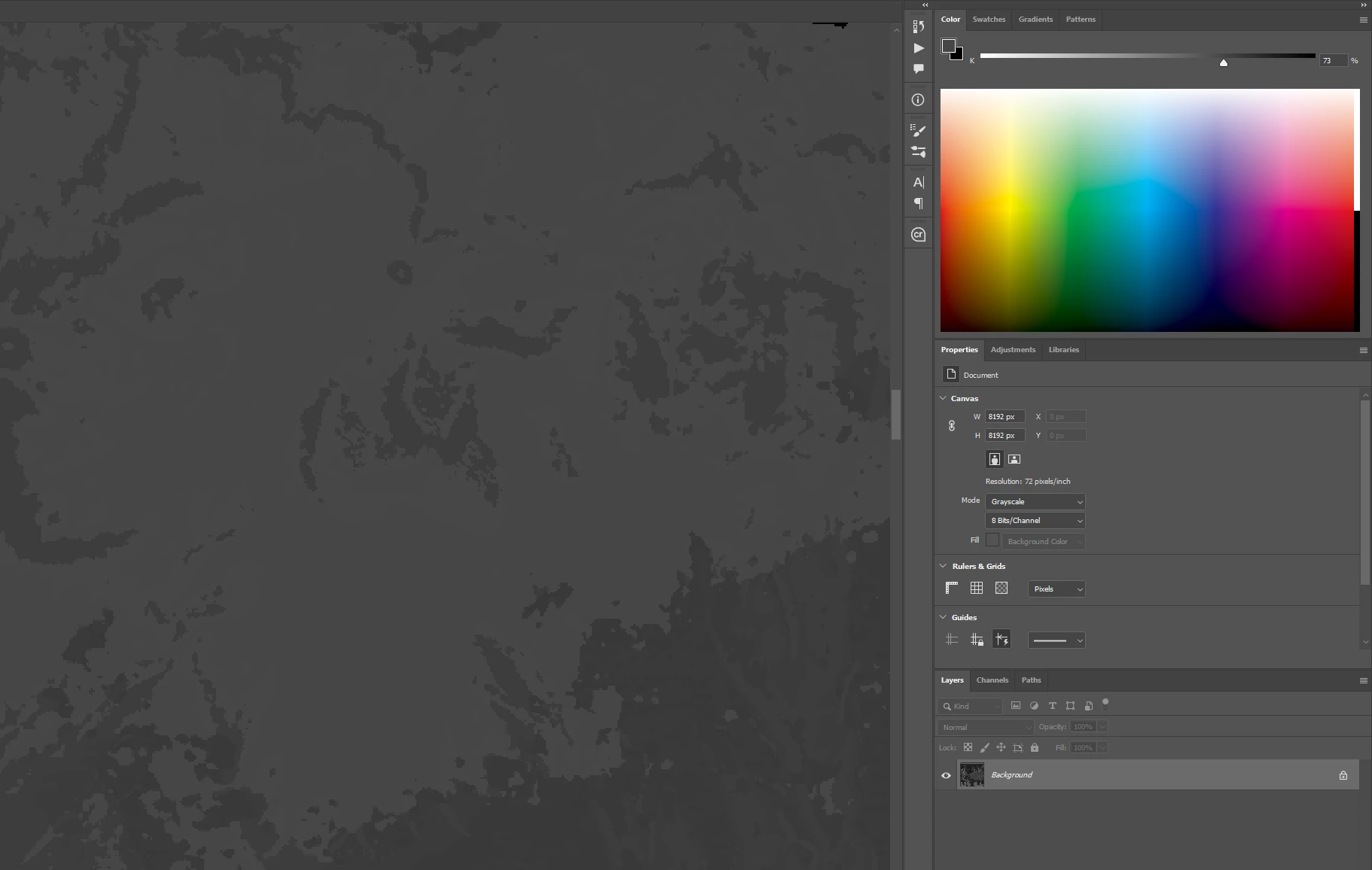Select the Background layer thumbnail
This screenshot has width=1372, height=870.
point(972,775)
